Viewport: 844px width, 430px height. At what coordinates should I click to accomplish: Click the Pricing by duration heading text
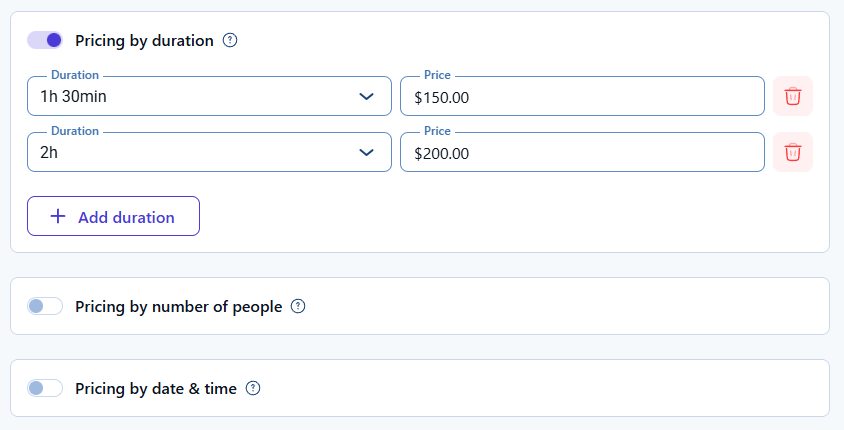(144, 41)
